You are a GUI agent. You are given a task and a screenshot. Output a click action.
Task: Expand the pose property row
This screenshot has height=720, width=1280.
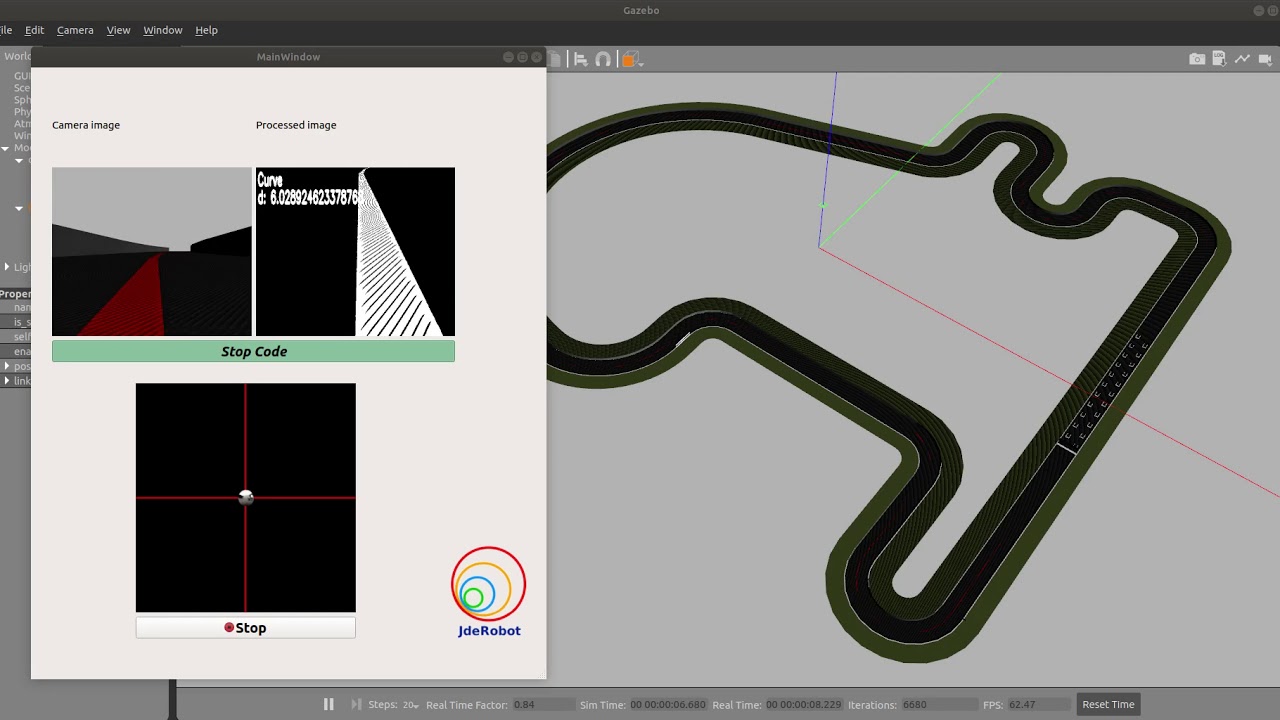[7, 366]
